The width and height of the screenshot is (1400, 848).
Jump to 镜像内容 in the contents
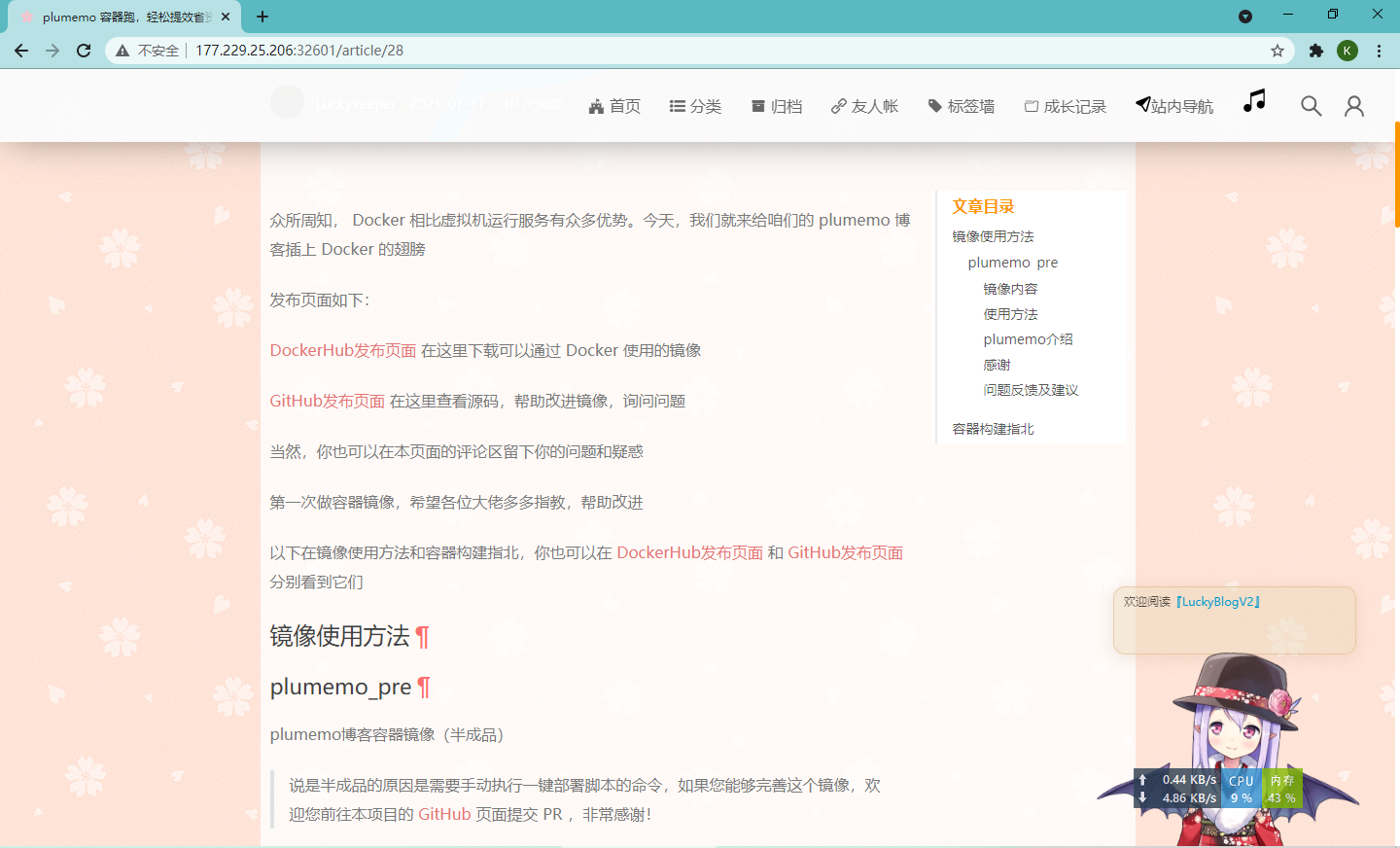pyautogui.click(x=1010, y=289)
